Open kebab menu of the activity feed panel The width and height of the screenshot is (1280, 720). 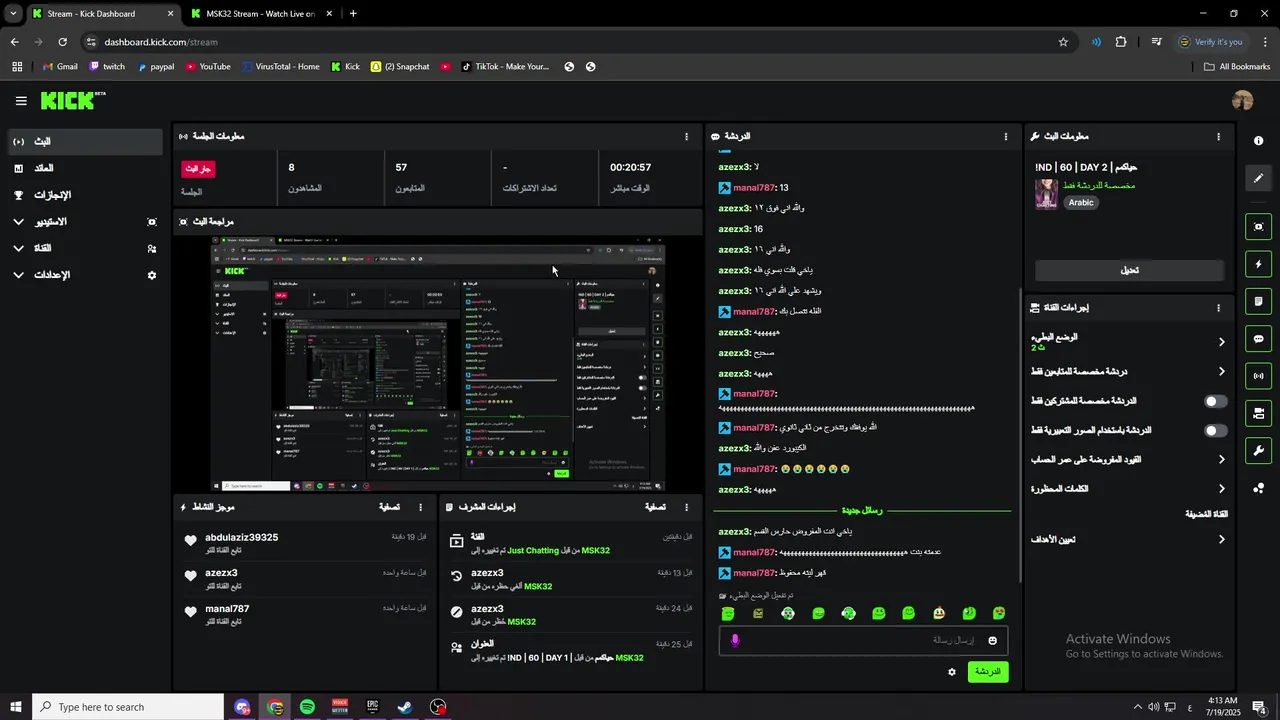point(420,507)
